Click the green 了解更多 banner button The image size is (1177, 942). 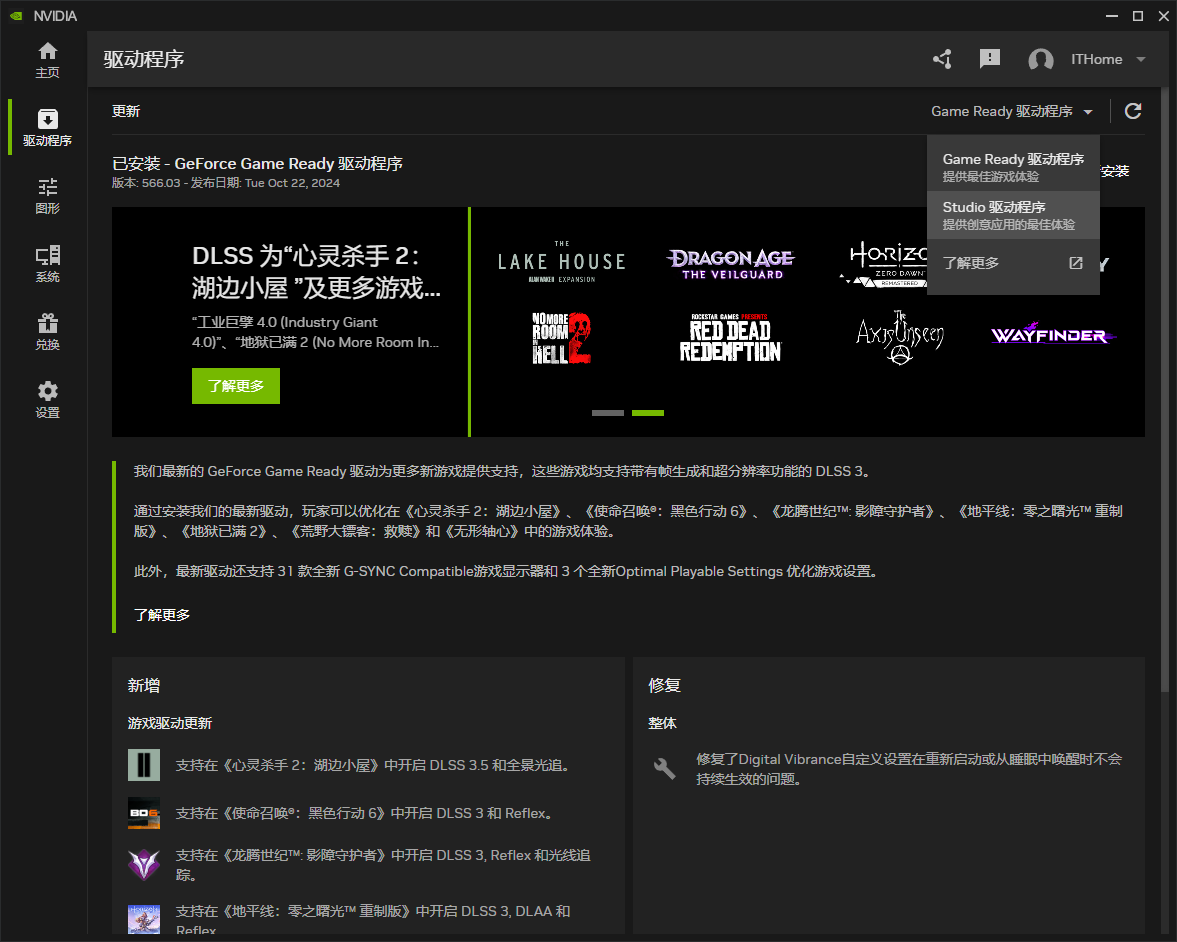pos(235,386)
